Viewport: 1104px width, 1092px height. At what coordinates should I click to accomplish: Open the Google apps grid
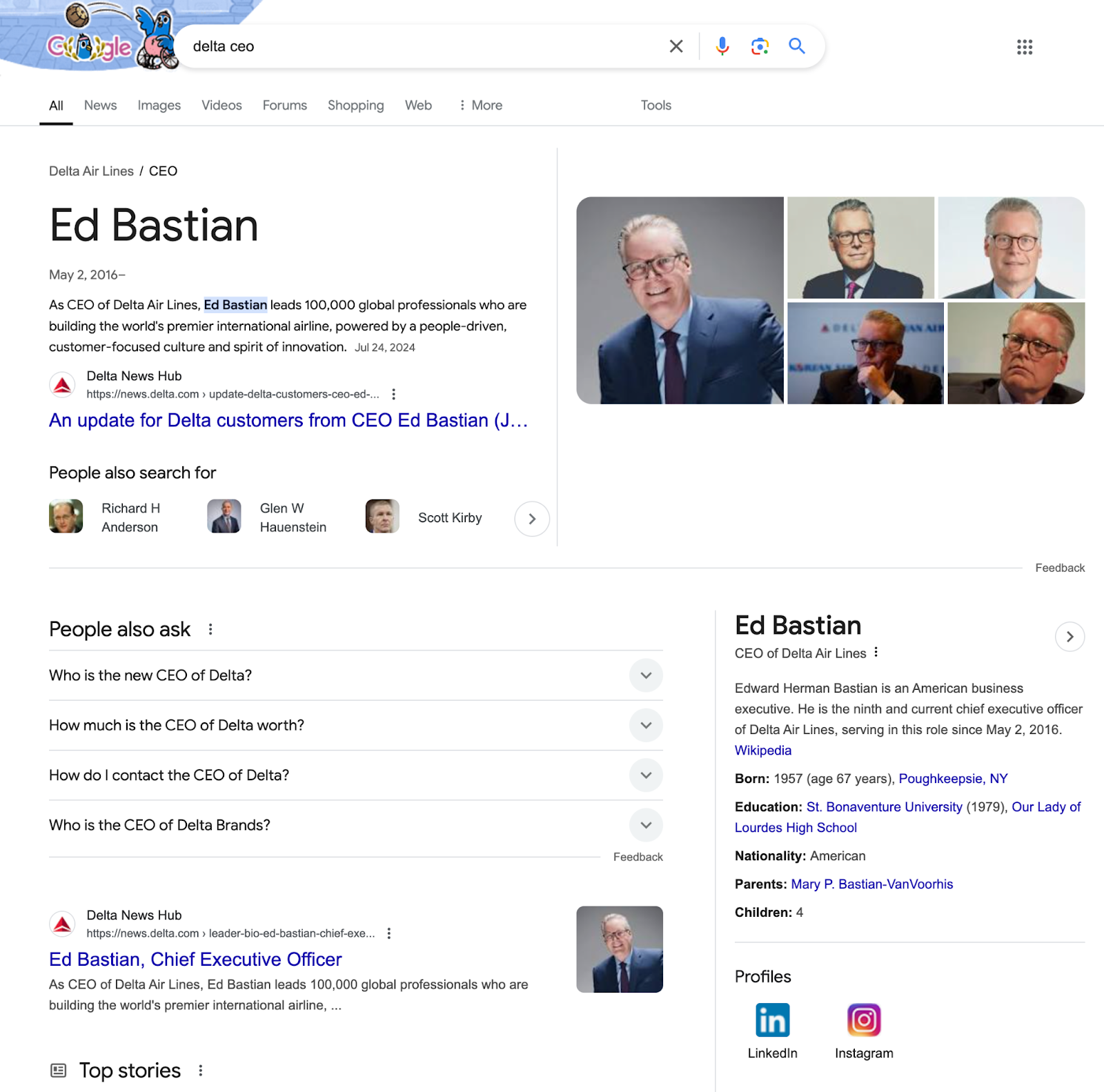click(x=1025, y=47)
